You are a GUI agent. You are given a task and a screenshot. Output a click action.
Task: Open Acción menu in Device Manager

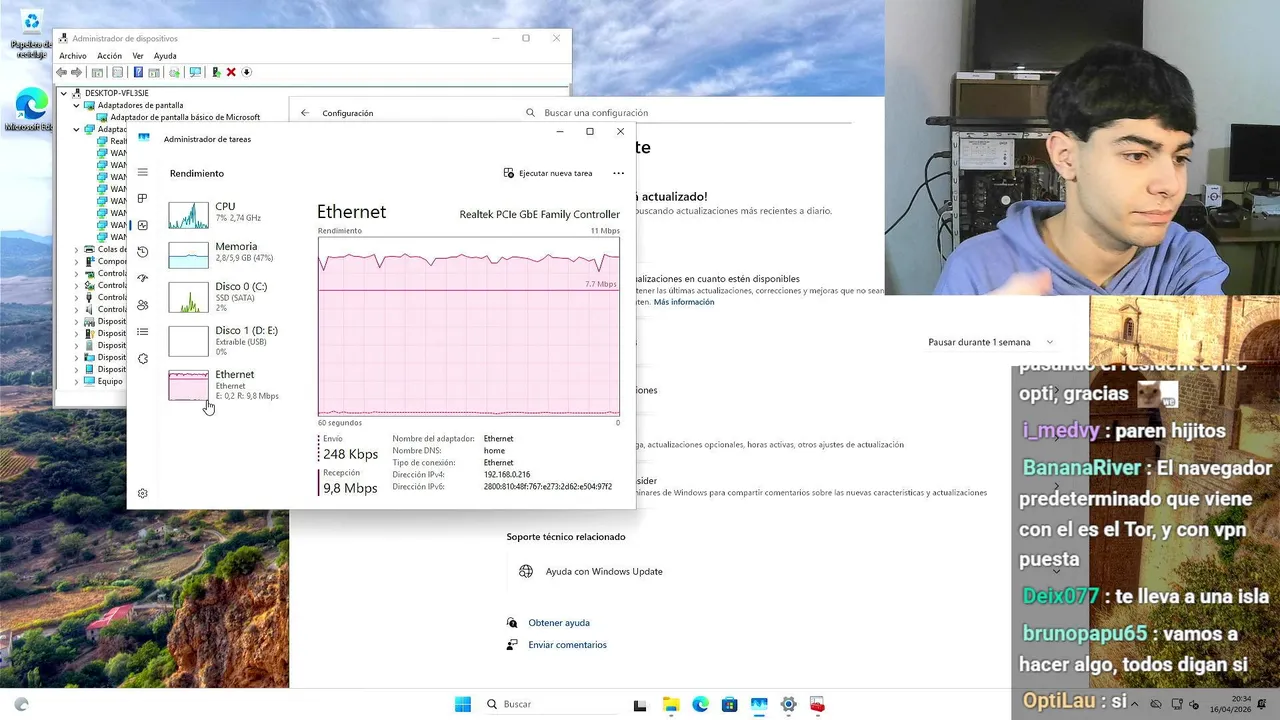pos(109,56)
